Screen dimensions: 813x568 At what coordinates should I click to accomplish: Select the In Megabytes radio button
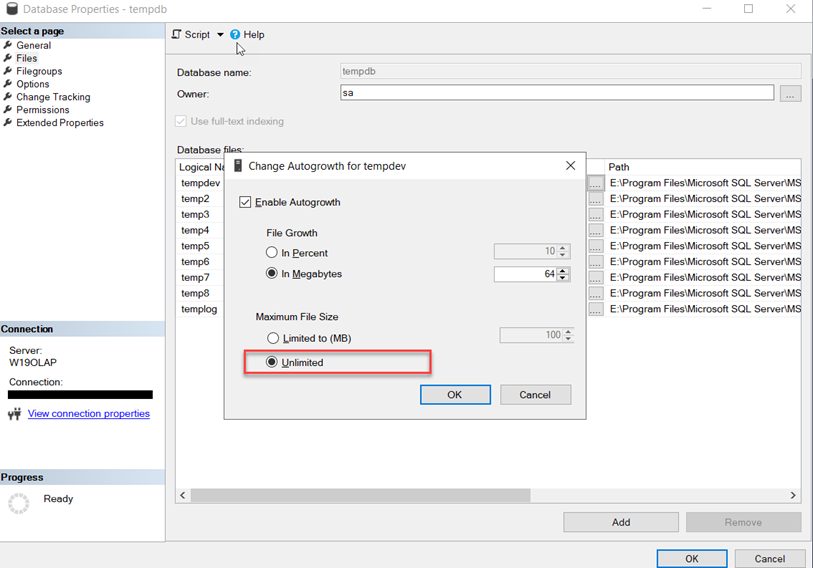(x=272, y=273)
